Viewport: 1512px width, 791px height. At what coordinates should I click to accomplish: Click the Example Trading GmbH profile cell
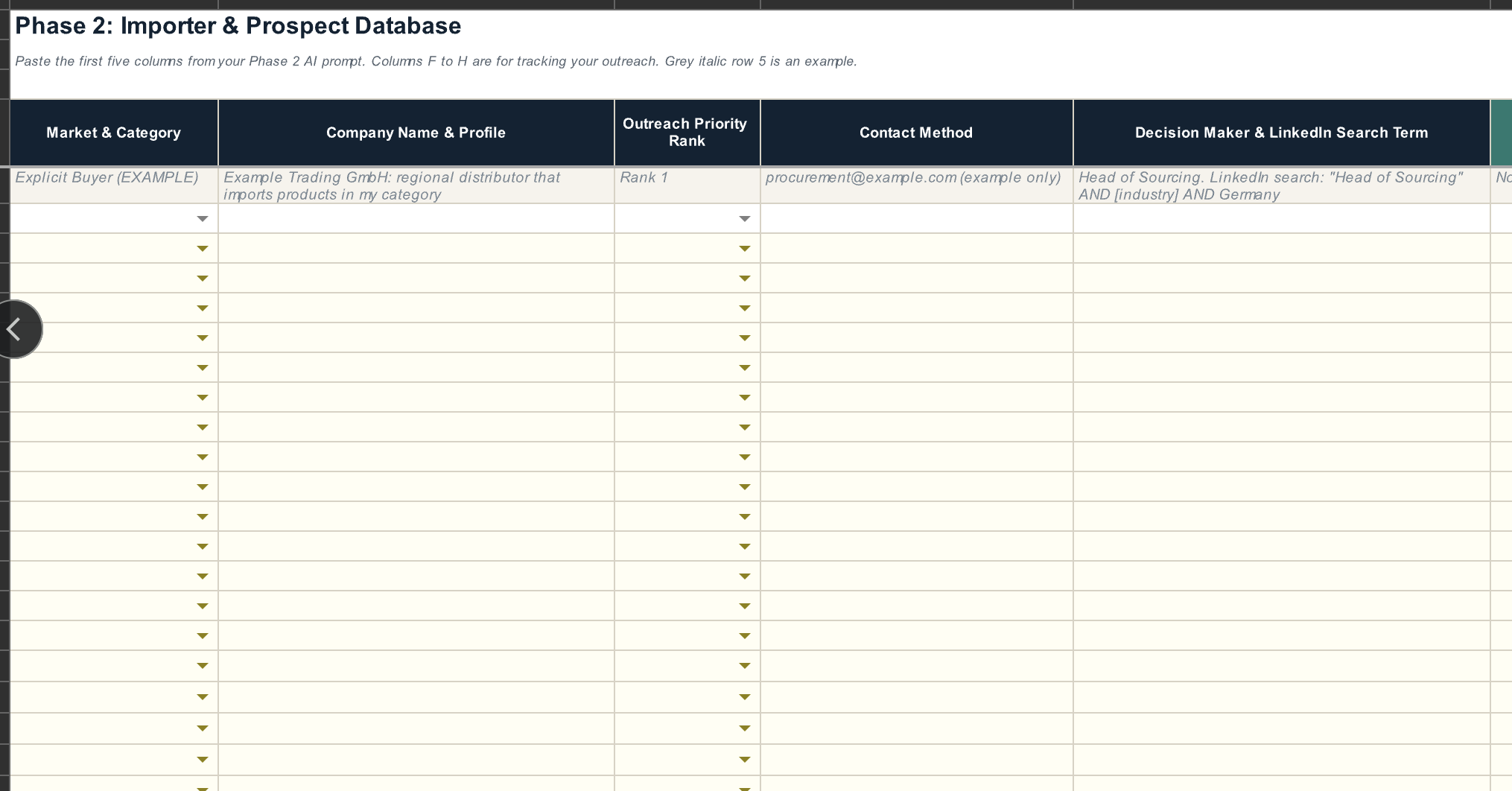(x=416, y=185)
